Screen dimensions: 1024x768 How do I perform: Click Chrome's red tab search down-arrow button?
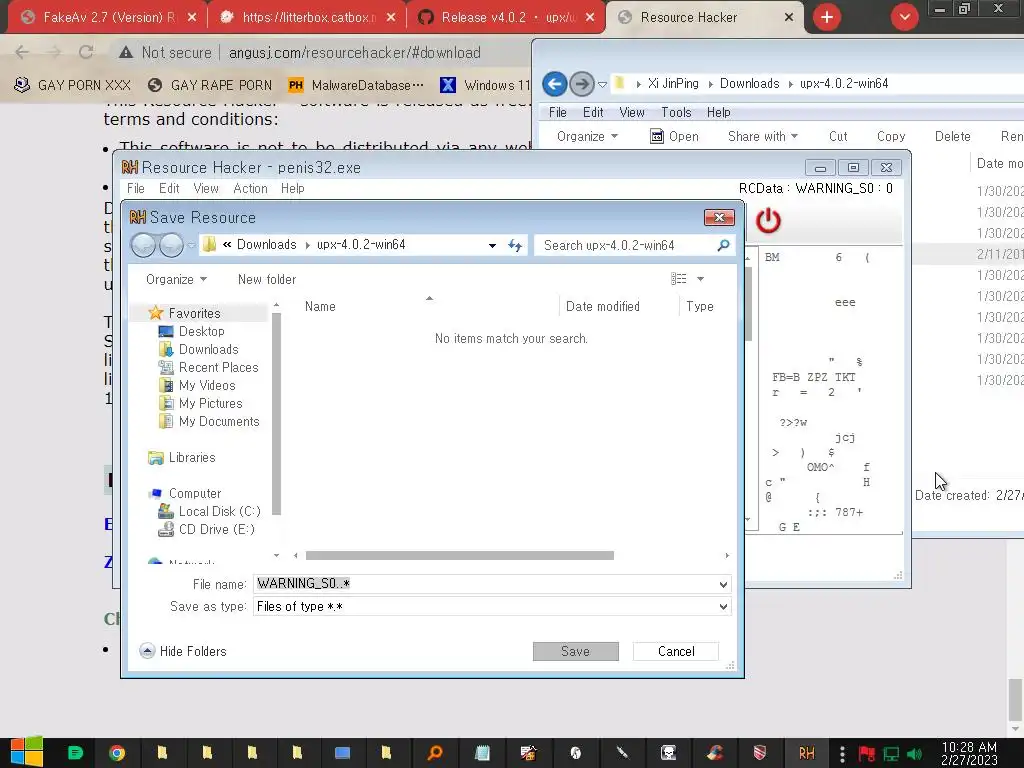(904, 17)
